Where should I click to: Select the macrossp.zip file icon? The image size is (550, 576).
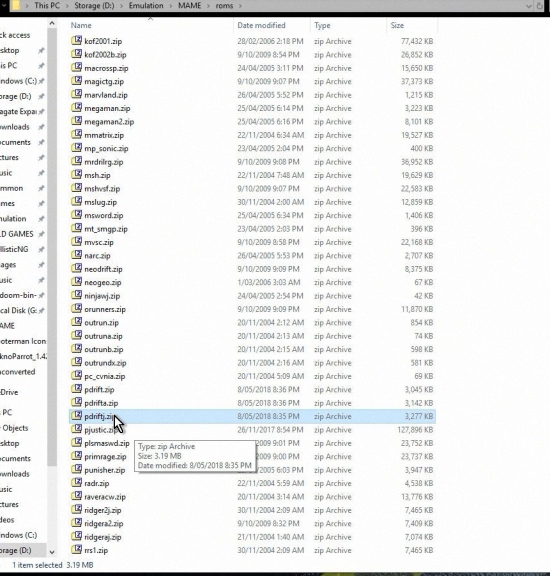click(x=76, y=67)
